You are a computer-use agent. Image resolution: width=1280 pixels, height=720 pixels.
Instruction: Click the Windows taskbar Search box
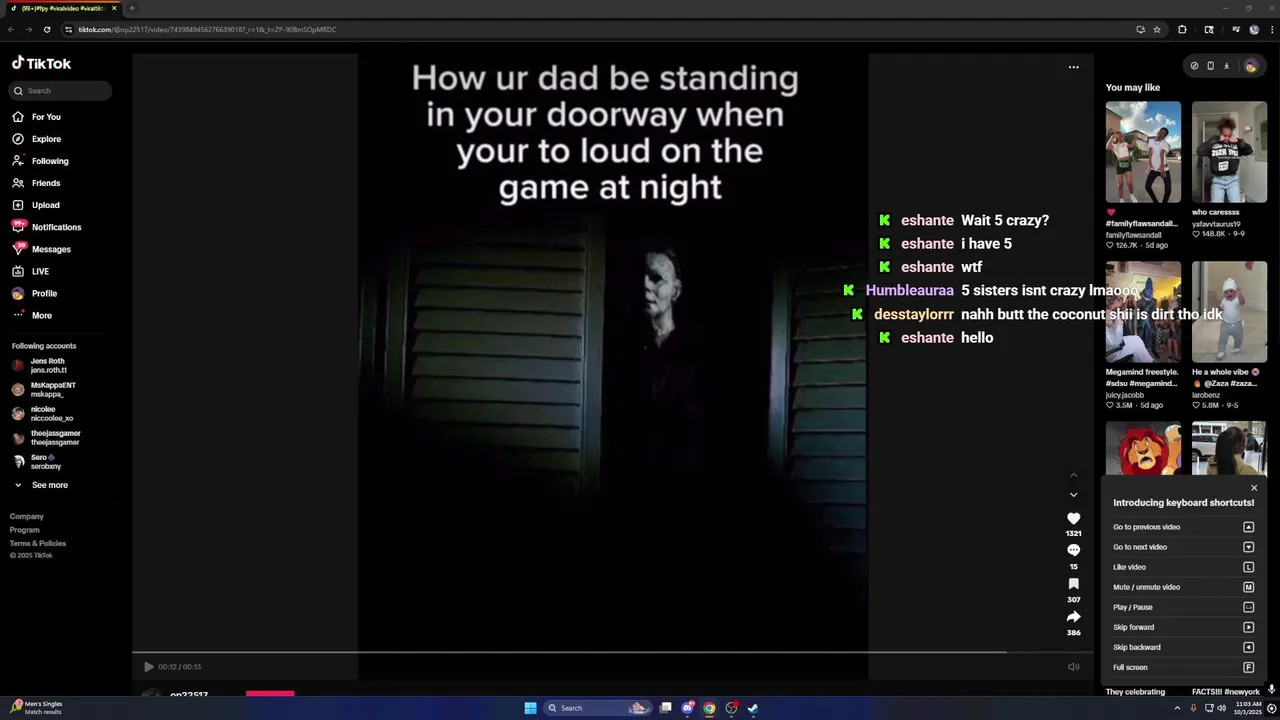[597, 708]
